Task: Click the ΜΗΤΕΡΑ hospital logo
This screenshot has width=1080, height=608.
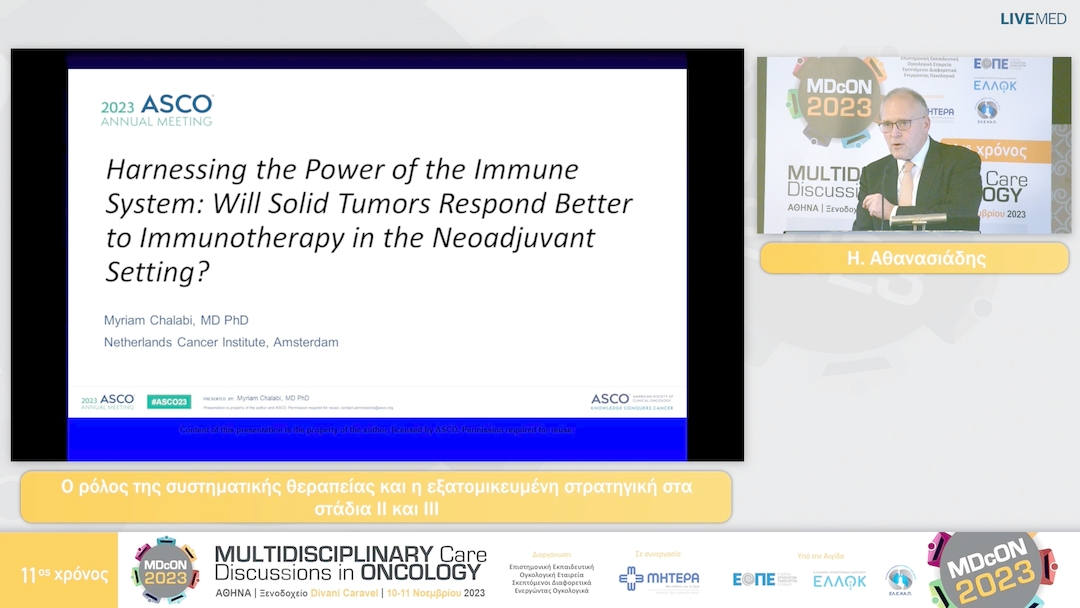Action: (x=658, y=578)
